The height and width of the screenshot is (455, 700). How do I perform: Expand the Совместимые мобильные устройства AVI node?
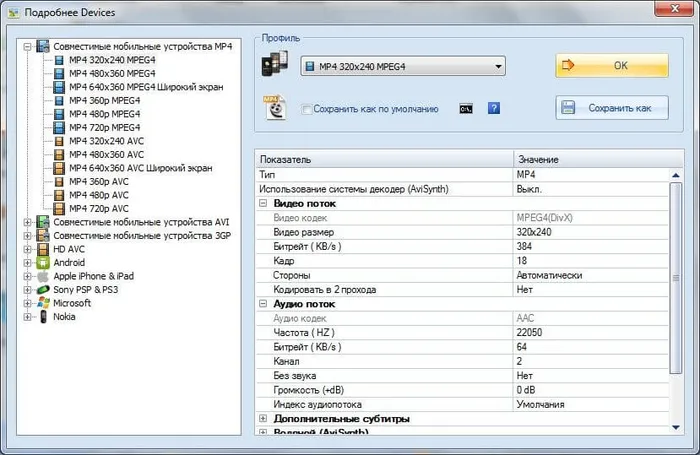[27, 222]
